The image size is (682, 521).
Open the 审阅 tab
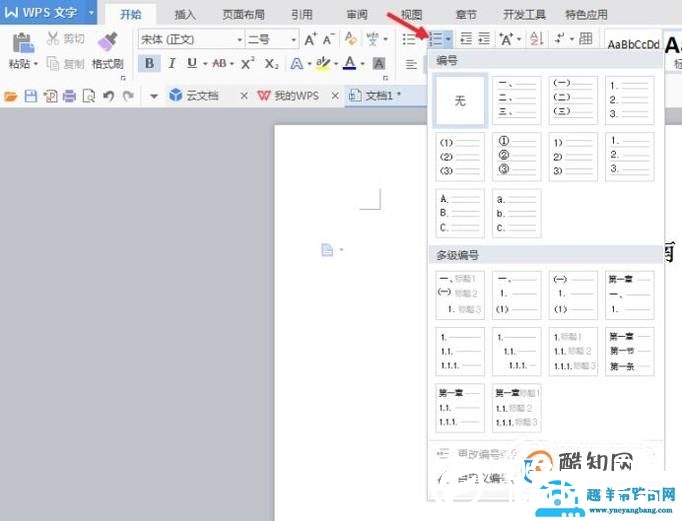pyautogui.click(x=357, y=15)
